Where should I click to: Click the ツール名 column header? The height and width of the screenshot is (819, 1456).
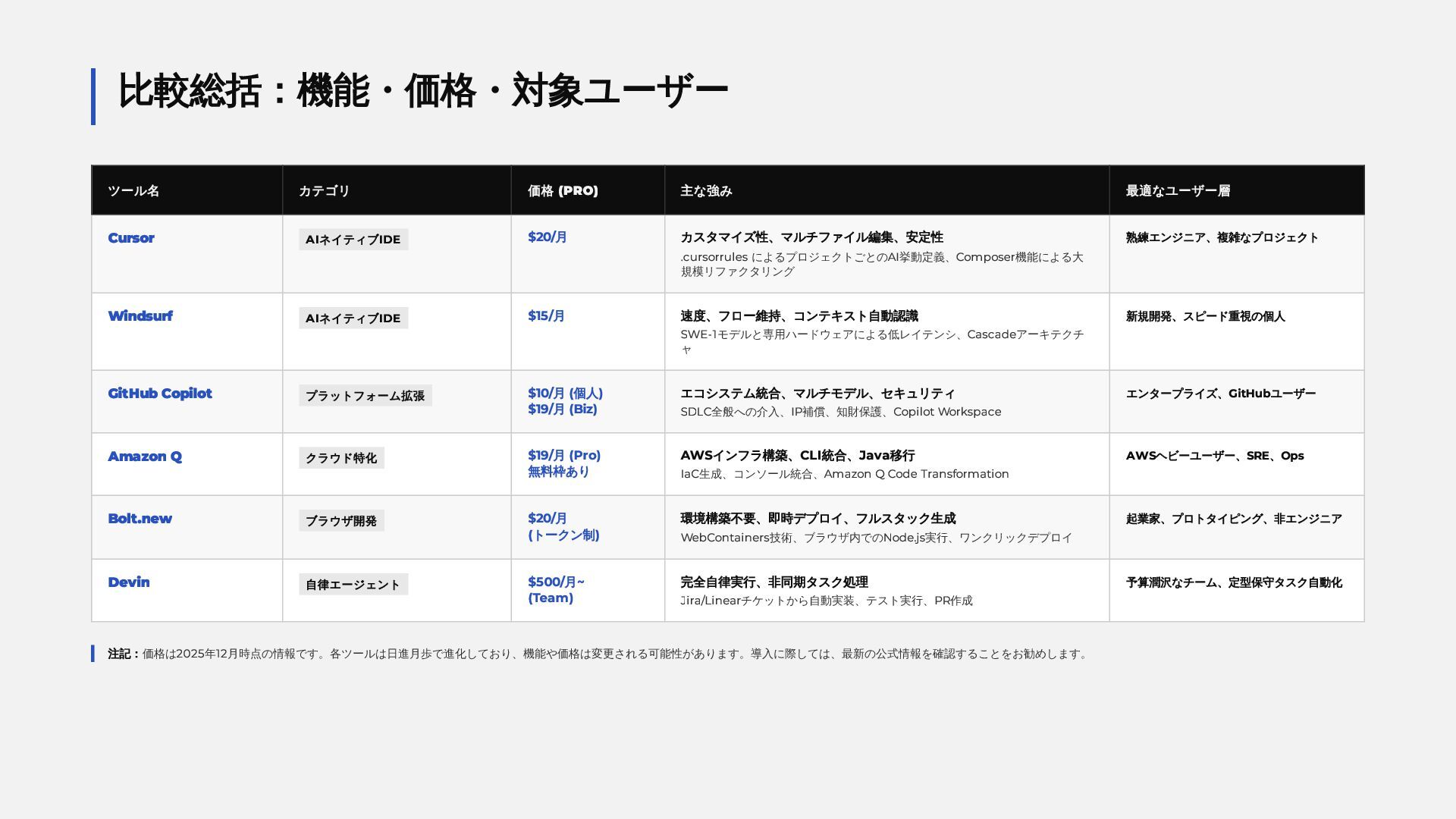click(133, 191)
